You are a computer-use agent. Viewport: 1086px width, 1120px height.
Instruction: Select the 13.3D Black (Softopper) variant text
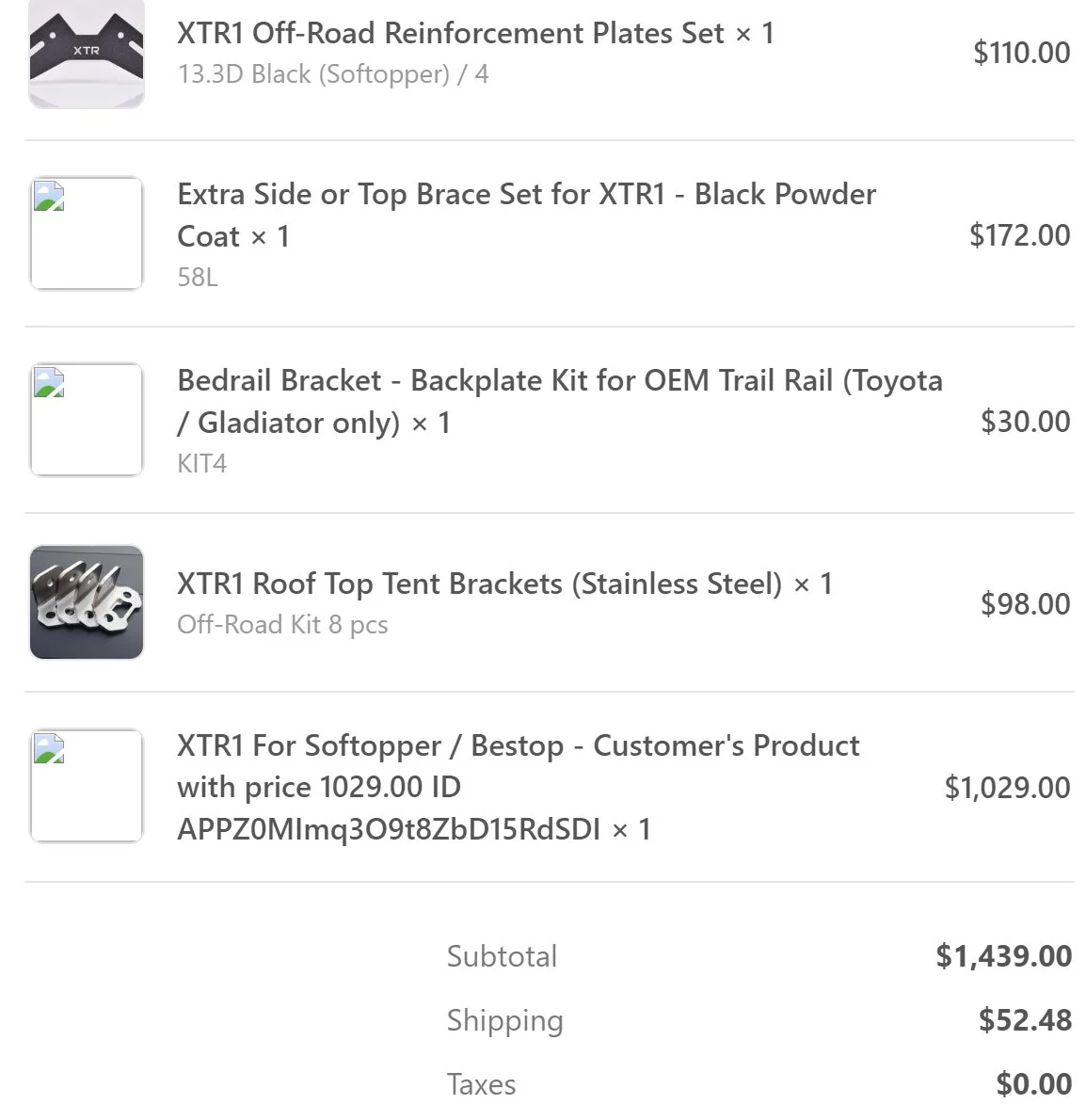[333, 74]
